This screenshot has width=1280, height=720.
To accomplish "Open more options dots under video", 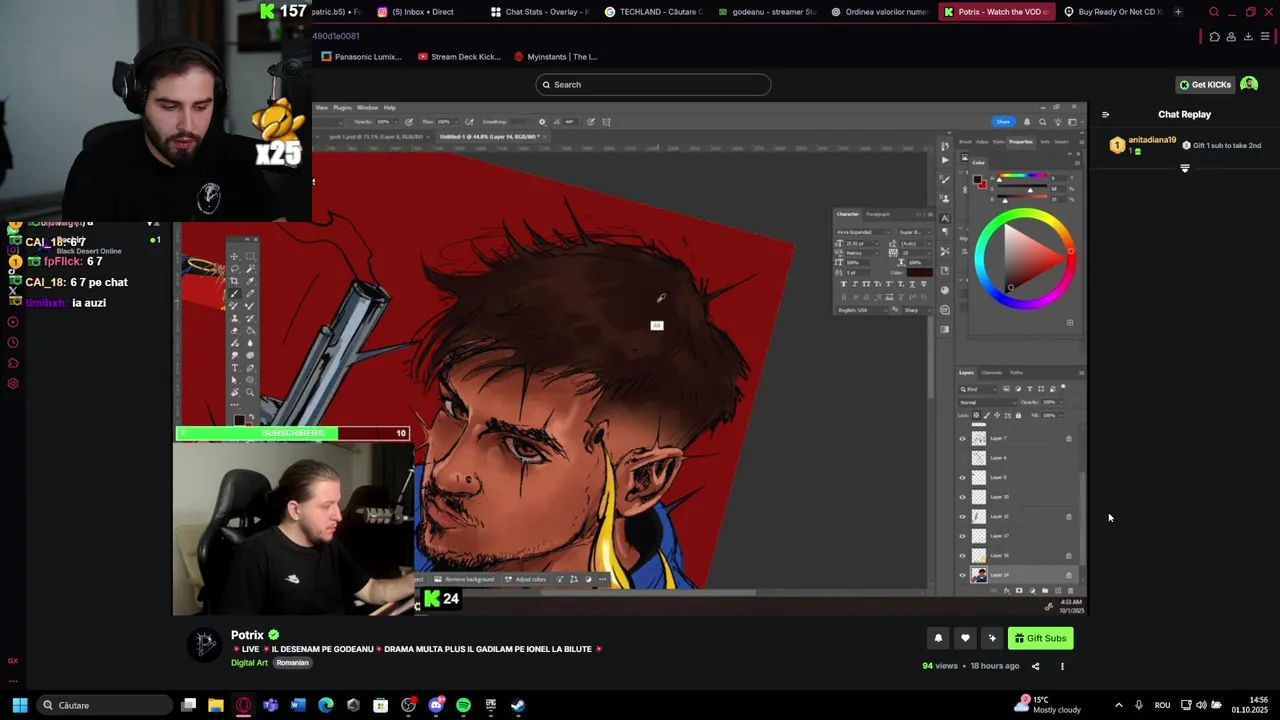I will tap(1062, 666).
